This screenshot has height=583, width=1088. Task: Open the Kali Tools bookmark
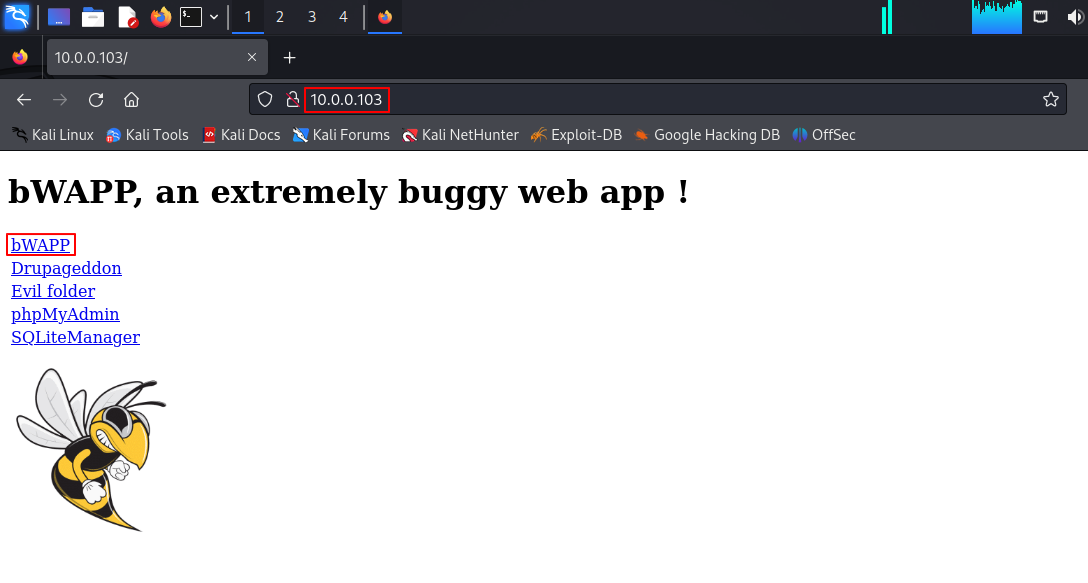[x=147, y=135]
